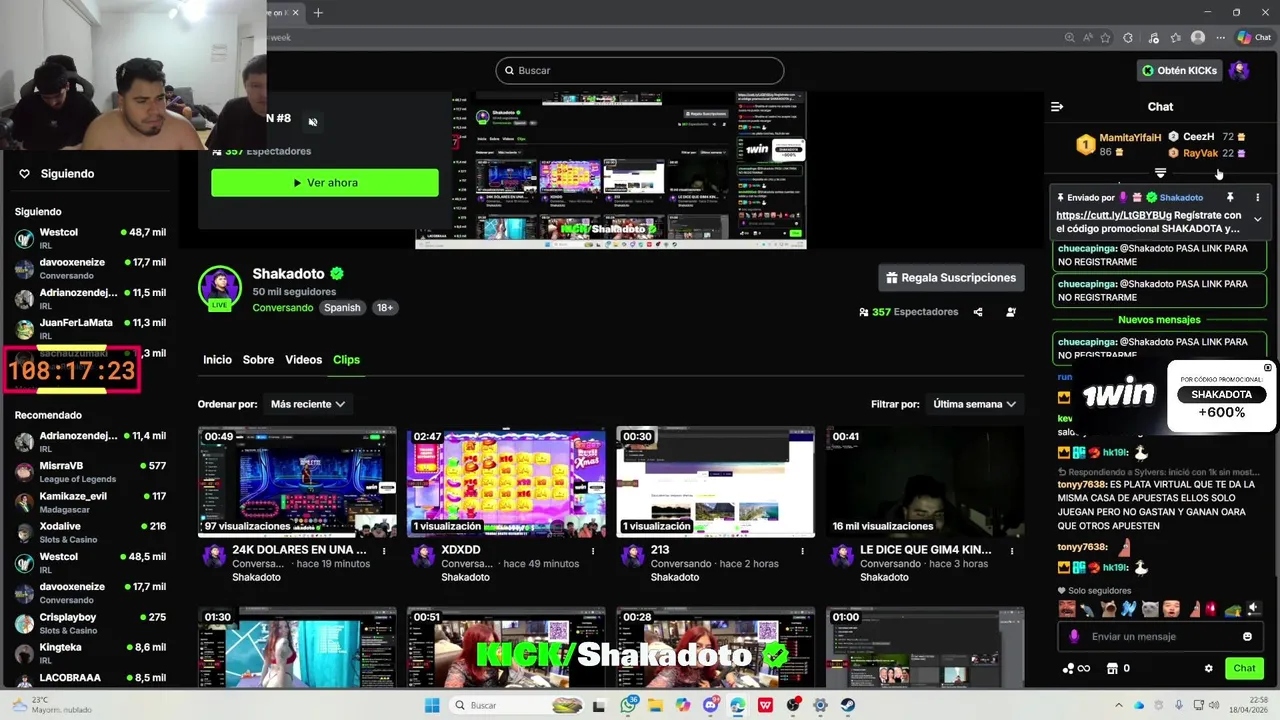
Task: Open pinned message three-dot options
Action: pos(1257,198)
